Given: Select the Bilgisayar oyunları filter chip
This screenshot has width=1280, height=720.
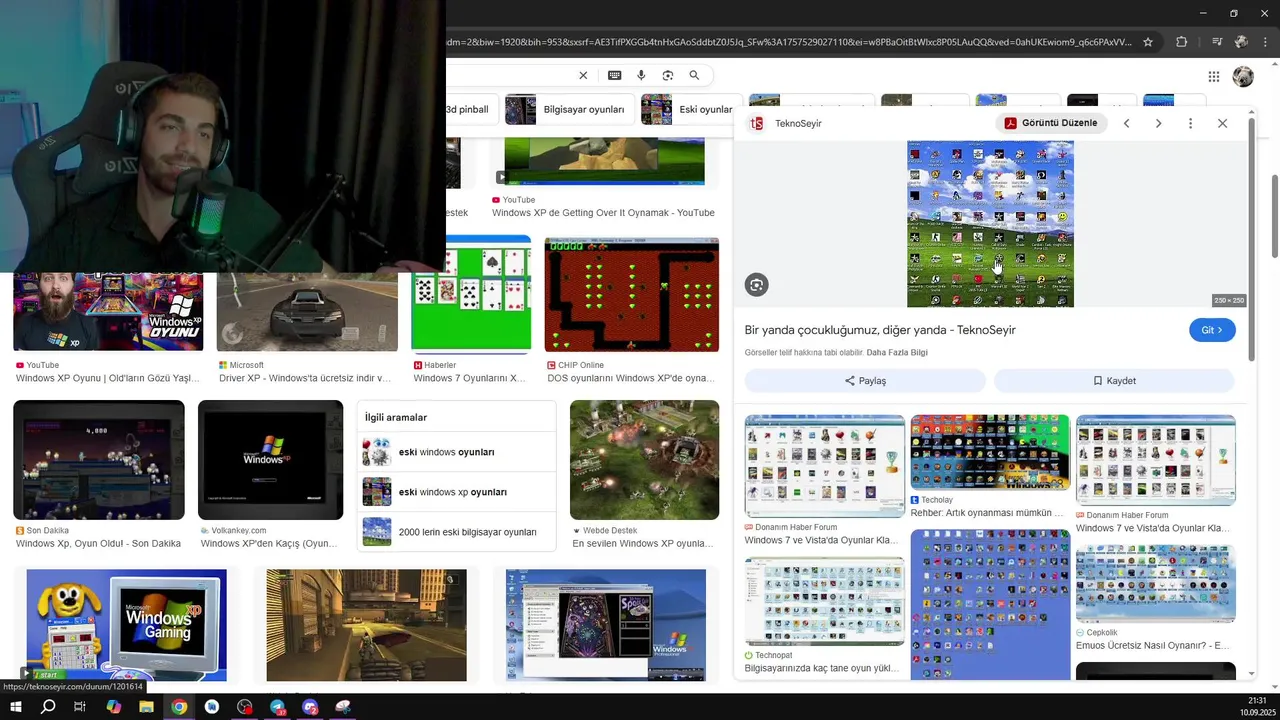Looking at the screenshot, I should [x=569, y=109].
